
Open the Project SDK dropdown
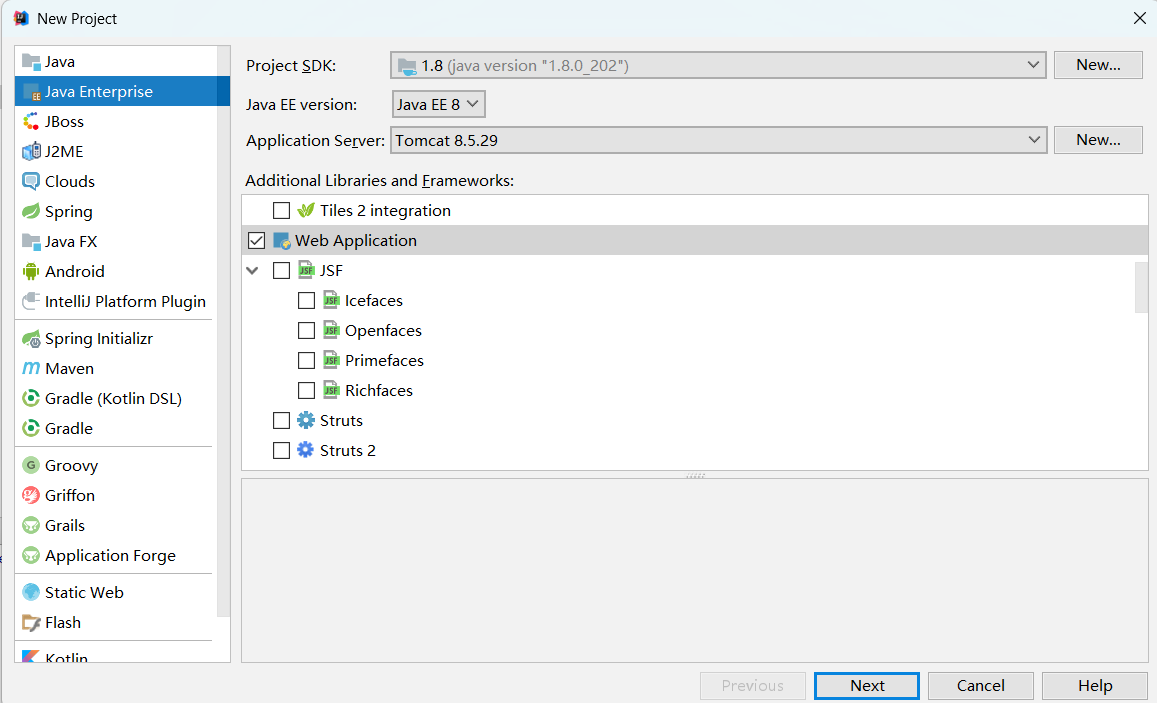click(718, 65)
